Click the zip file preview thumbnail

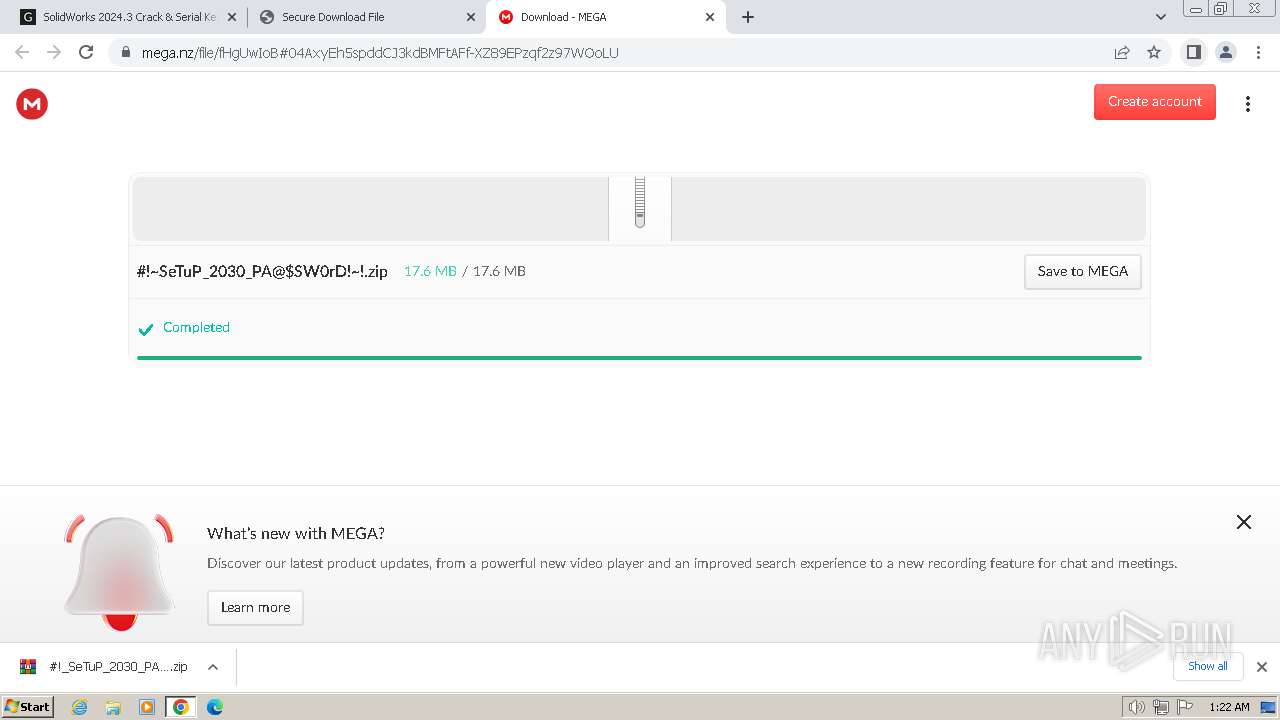(x=640, y=208)
